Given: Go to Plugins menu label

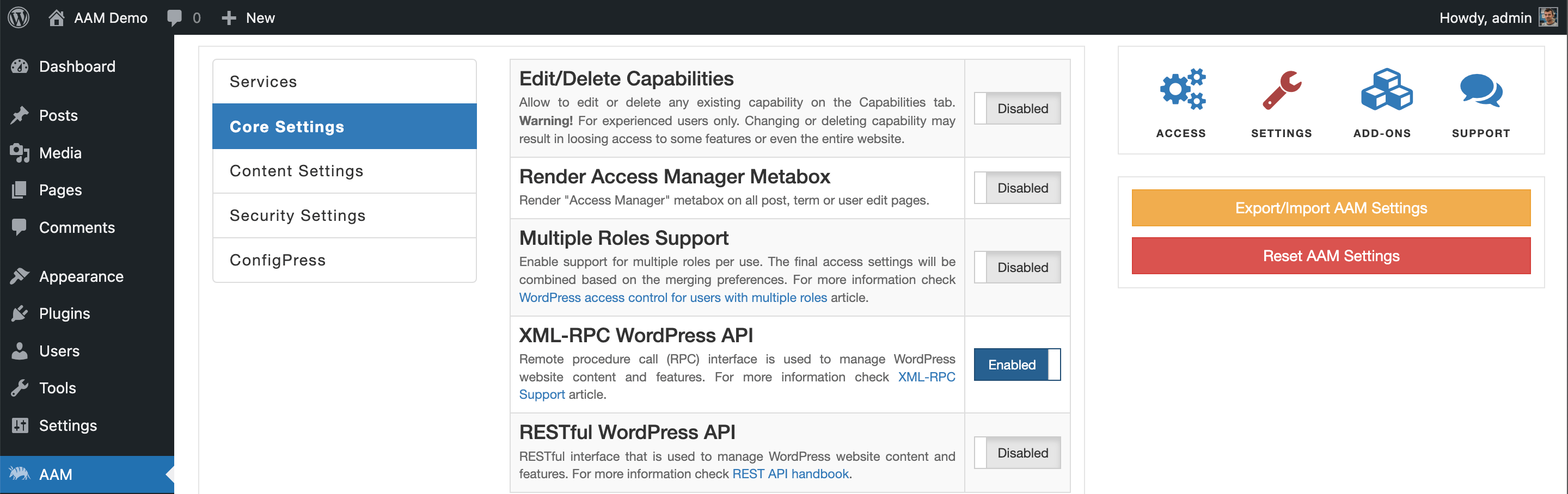Looking at the screenshot, I should (x=65, y=313).
